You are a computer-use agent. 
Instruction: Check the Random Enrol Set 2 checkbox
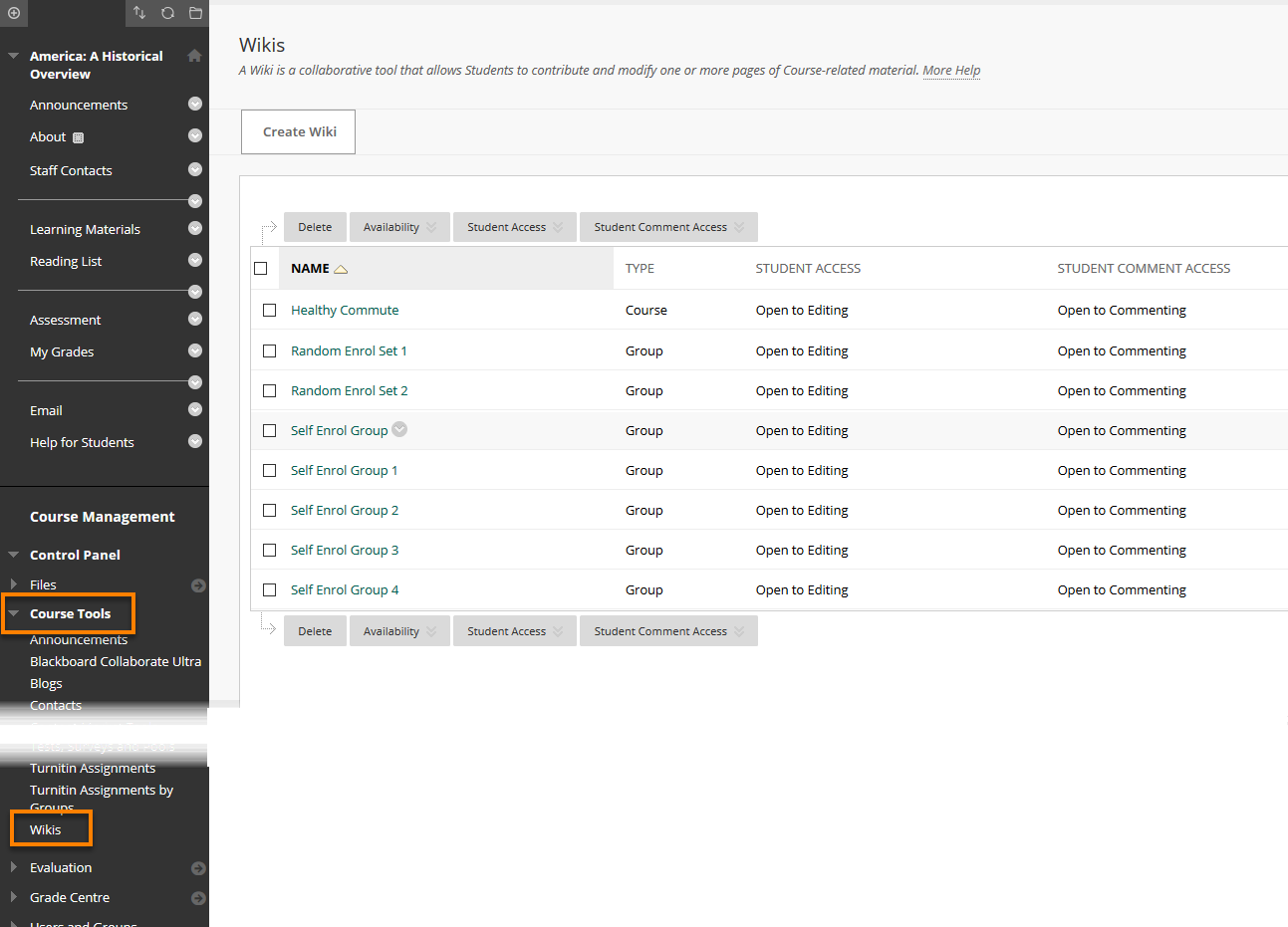coord(269,390)
